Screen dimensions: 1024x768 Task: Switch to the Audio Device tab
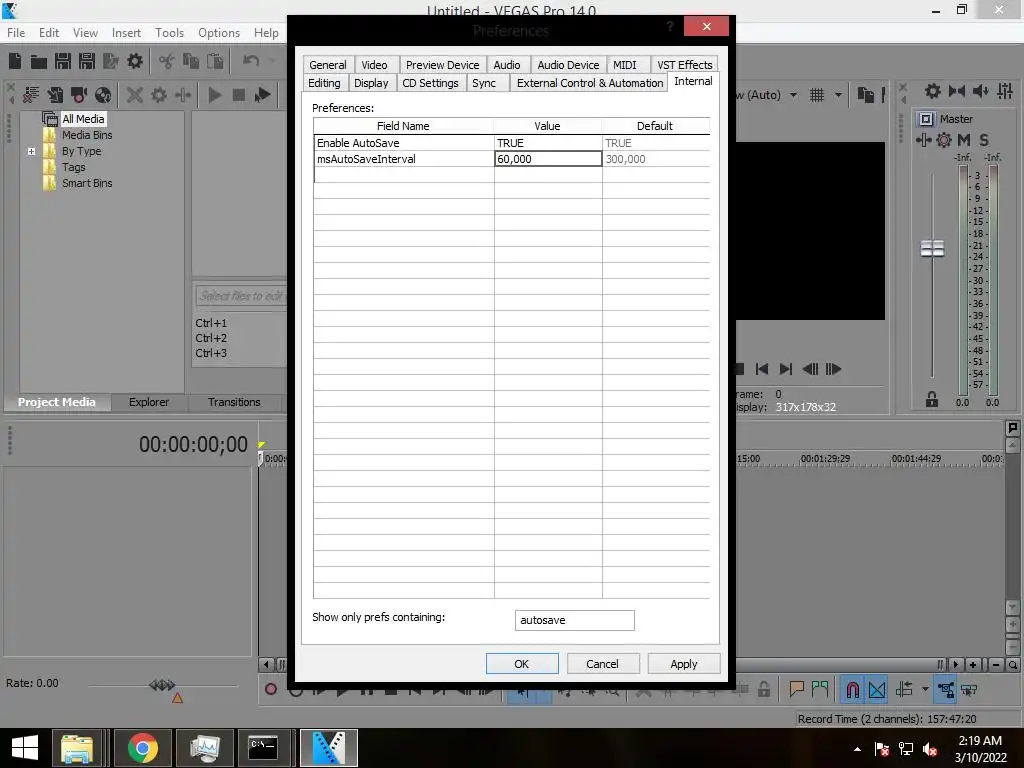(568, 65)
